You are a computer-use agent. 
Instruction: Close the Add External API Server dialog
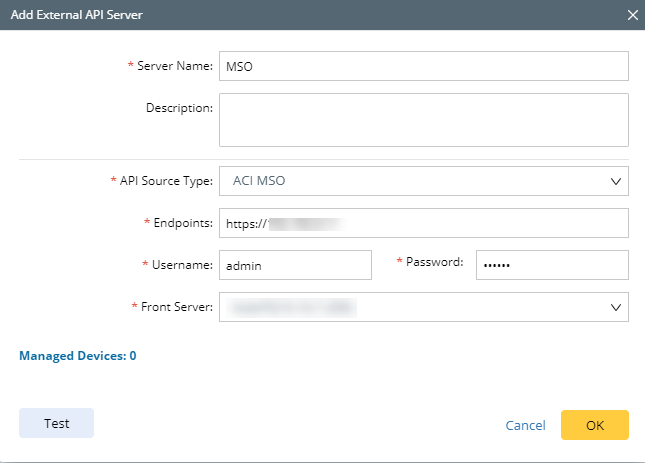[632, 14]
